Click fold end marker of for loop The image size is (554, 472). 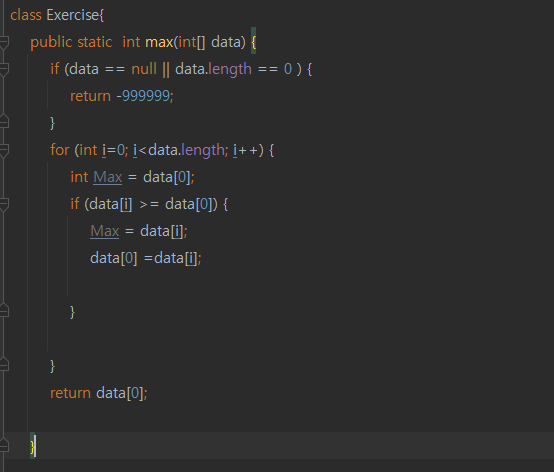[x=4, y=364]
